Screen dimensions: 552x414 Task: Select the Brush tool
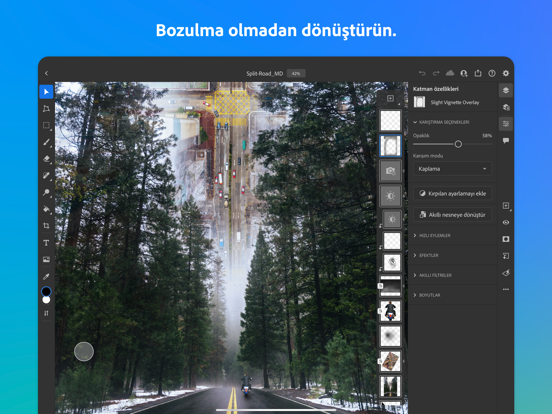pyautogui.click(x=46, y=142)
